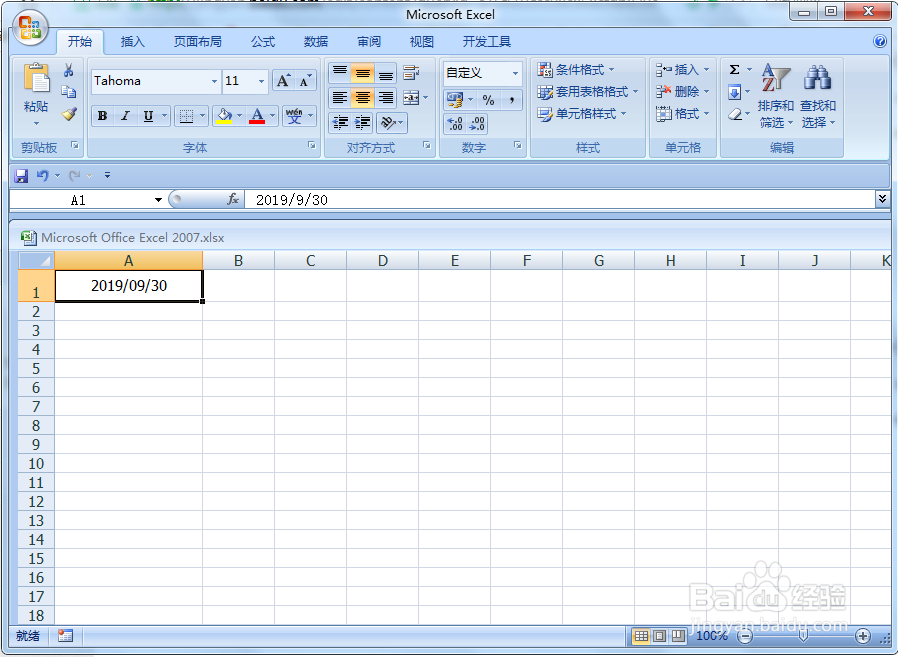Switch to the 开发工具 ribbon tab

[x=487, y=42]
